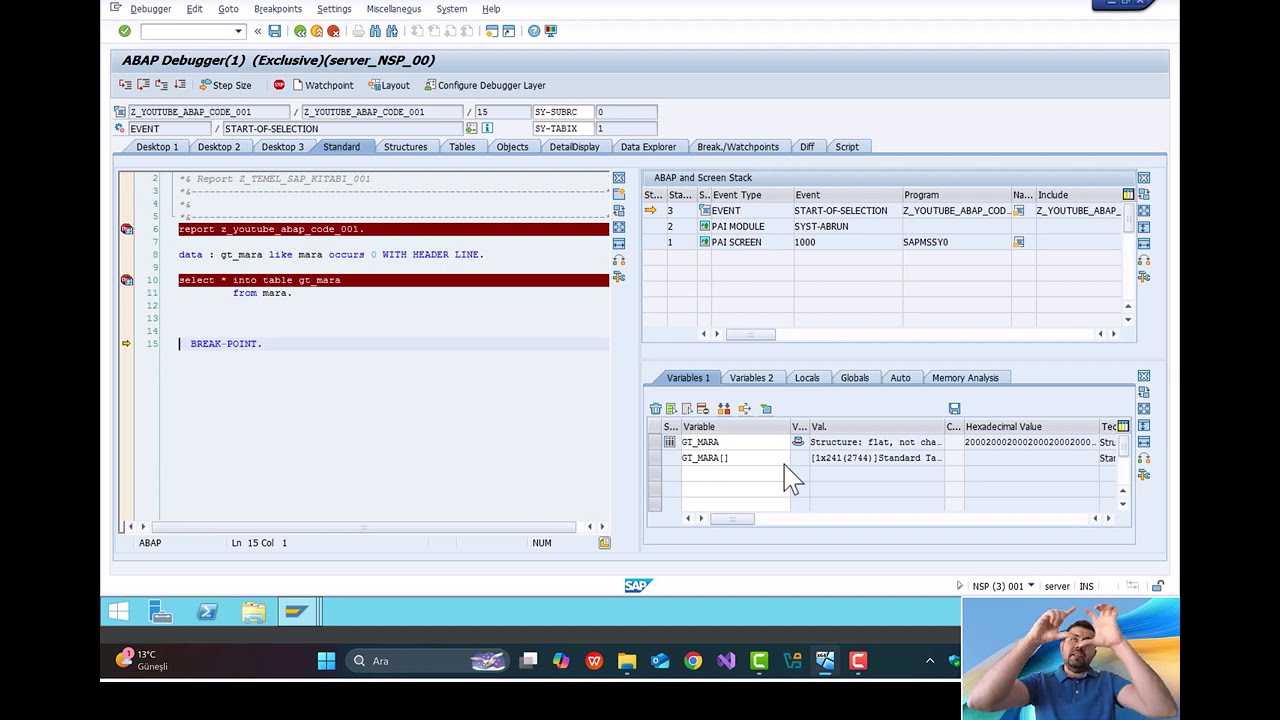Click the lock icon in SAP status bar
1280x720 pixels.
tap(1158, 586)
